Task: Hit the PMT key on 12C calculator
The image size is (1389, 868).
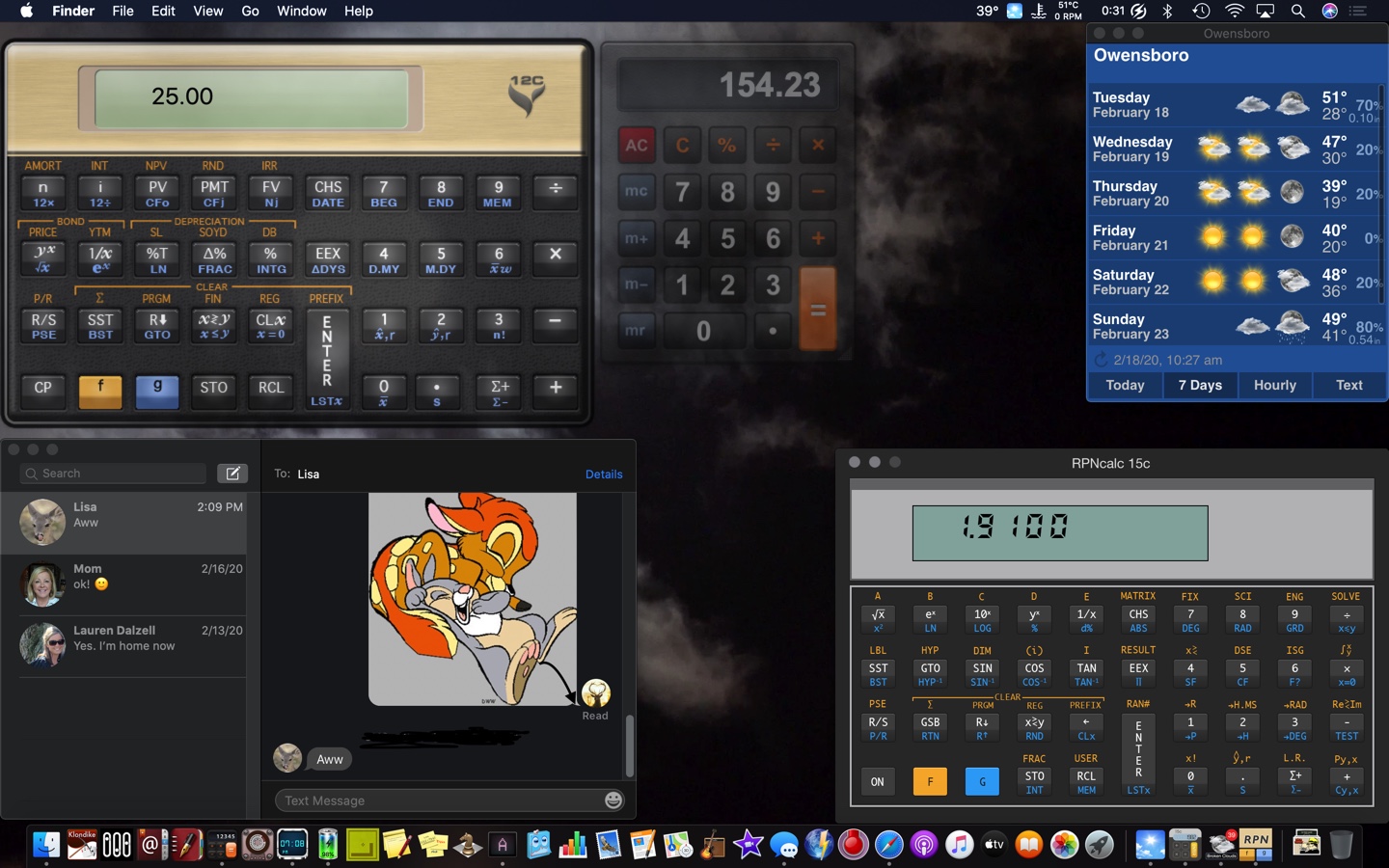Action: [x=214, y=193]
